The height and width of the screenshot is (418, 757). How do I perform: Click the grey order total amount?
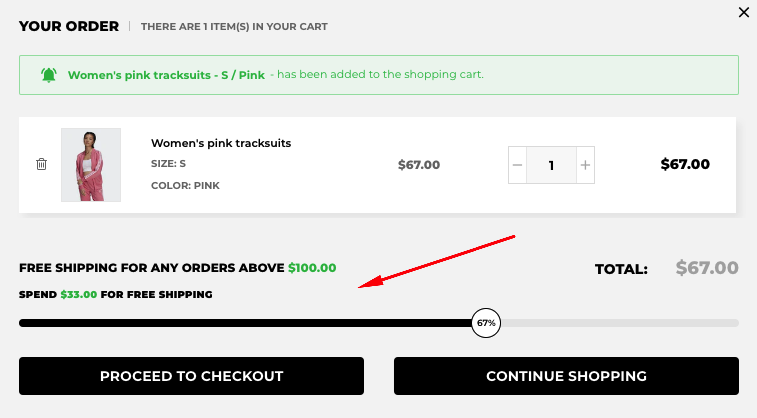point(707,268)
